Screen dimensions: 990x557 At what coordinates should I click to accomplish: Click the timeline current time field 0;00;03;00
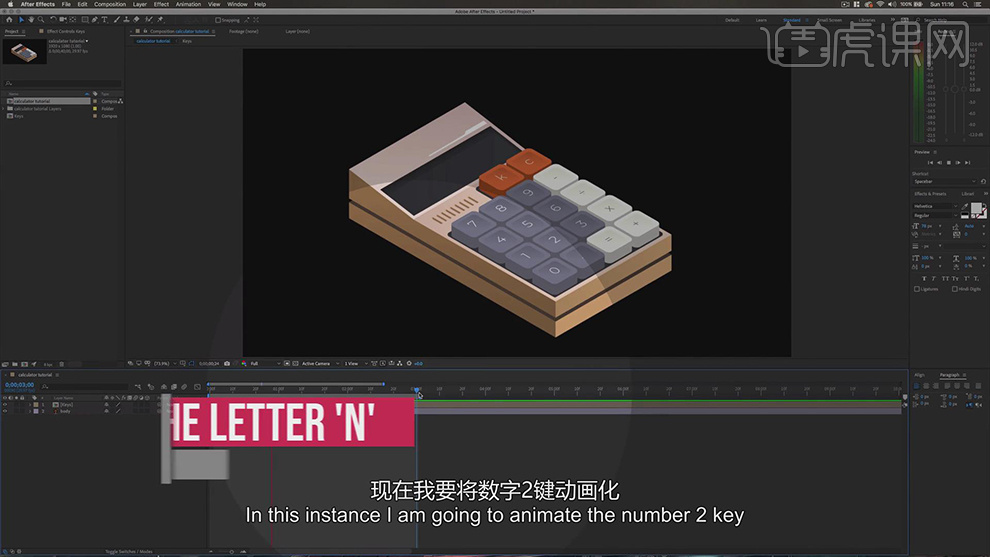pos(20,385)
